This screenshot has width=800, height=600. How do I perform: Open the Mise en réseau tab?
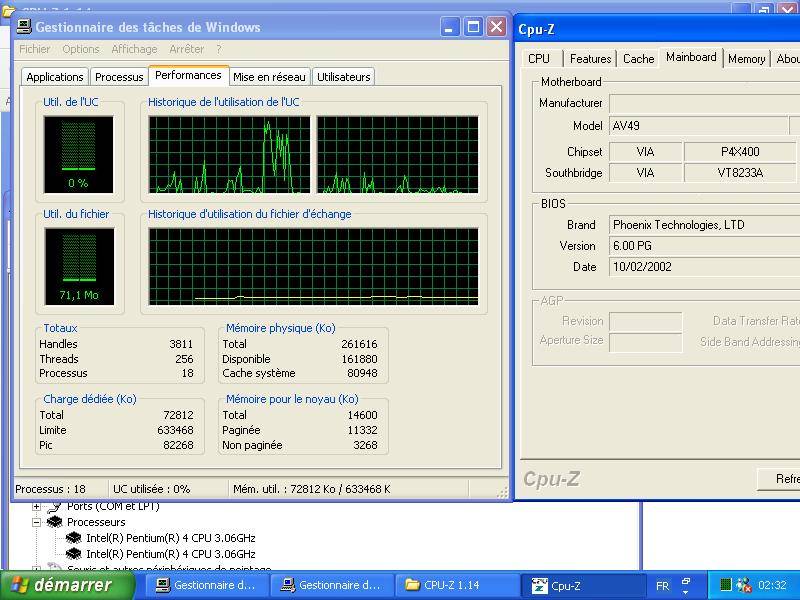269,77
